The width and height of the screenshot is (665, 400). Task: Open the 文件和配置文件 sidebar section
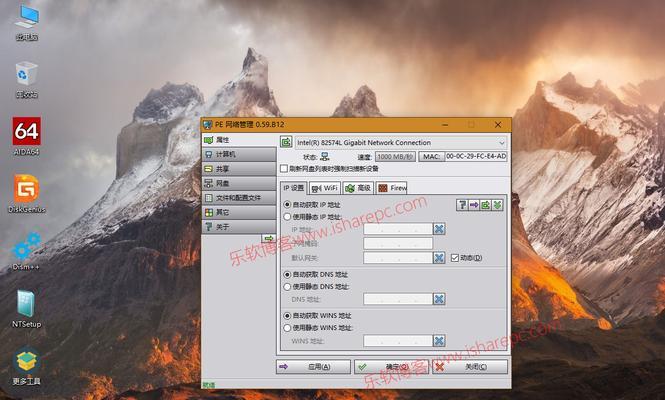tap(239, 198)
